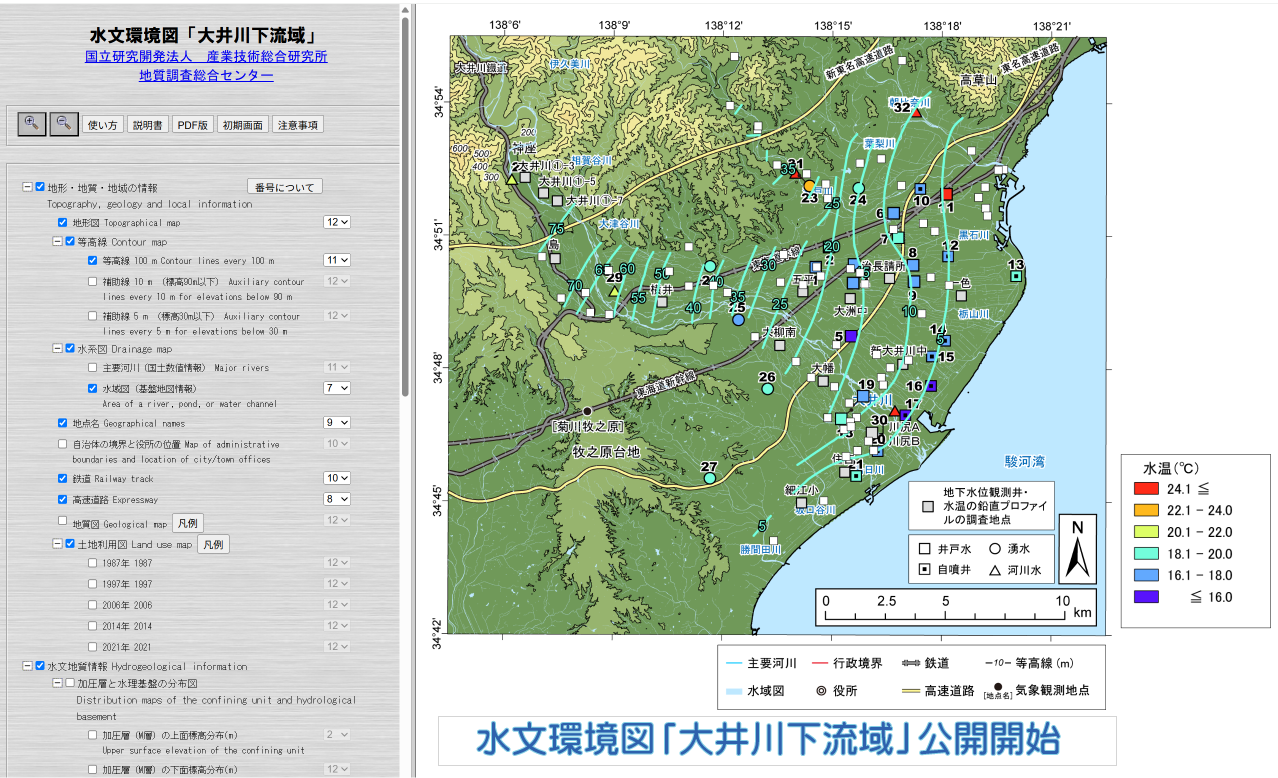Check the 1997年 land use layer
The height and width of the screenshot is (778, 1278).
(94, 584)
